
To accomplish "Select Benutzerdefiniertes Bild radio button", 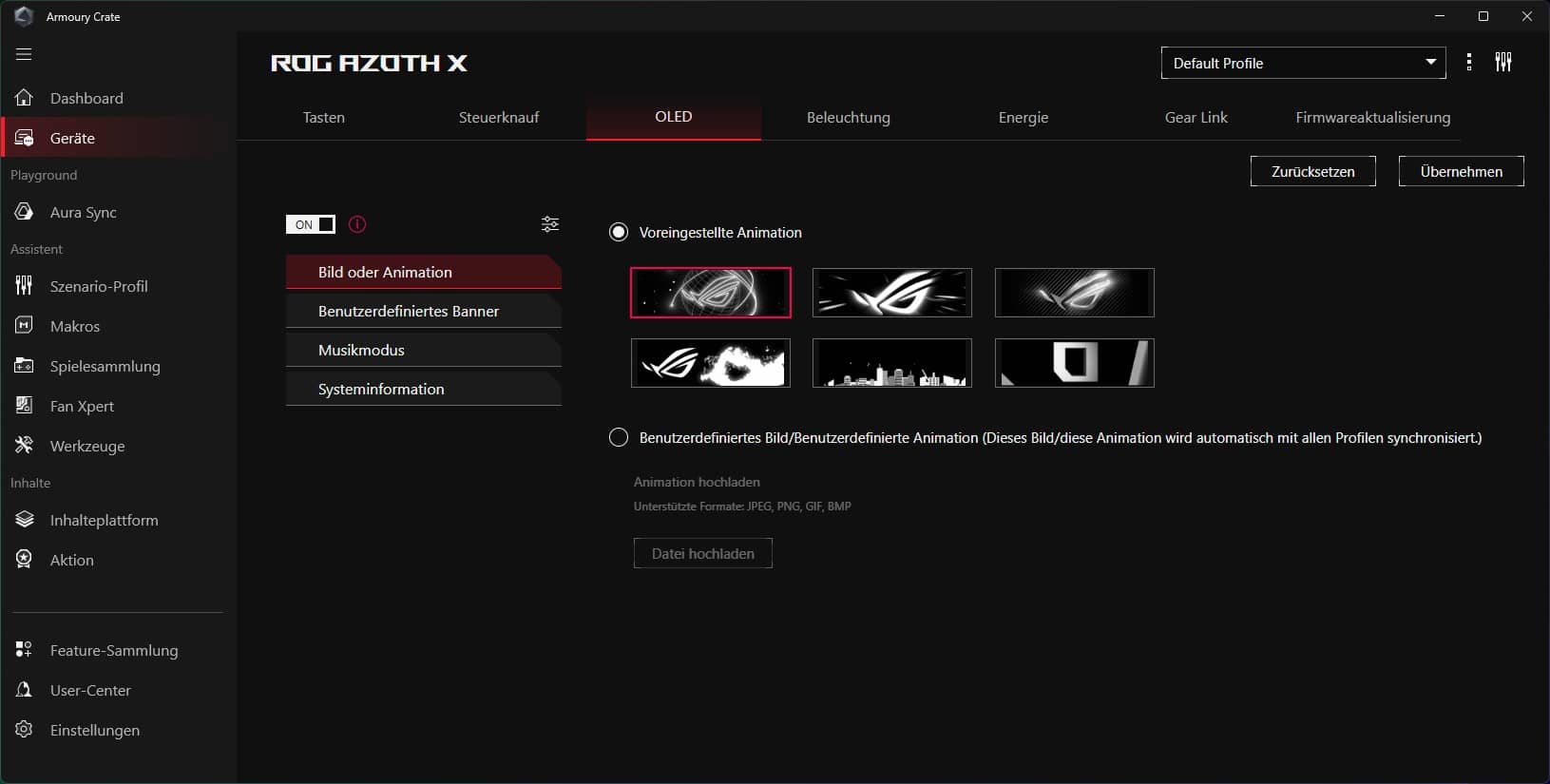I will (x=619, y=438).
